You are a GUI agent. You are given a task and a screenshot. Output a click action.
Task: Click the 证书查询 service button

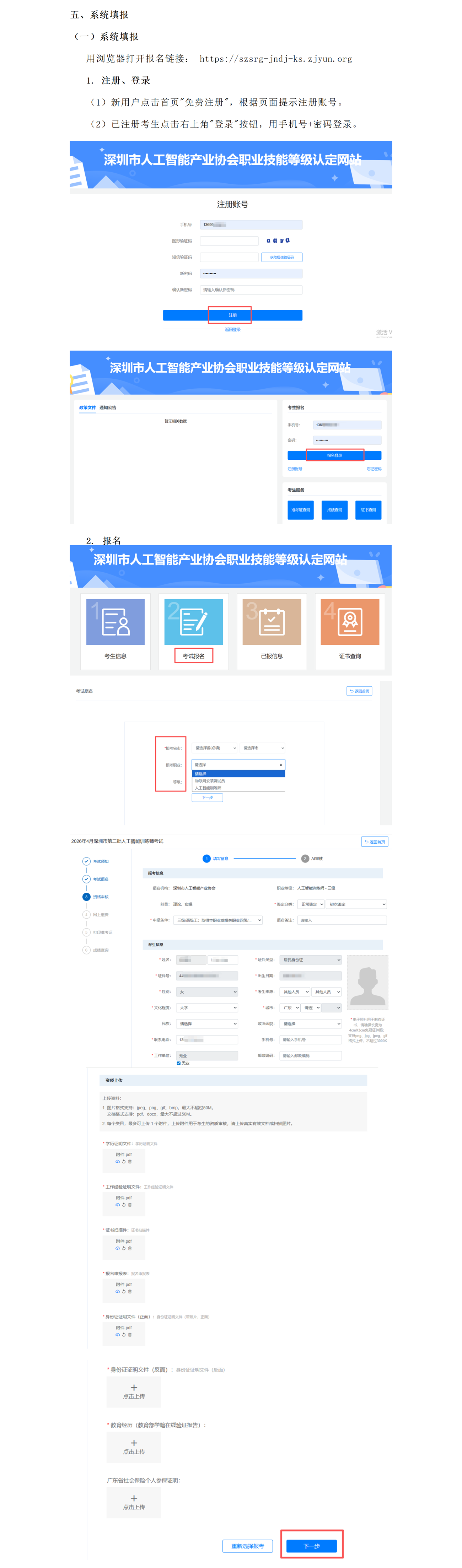[368, 510]
